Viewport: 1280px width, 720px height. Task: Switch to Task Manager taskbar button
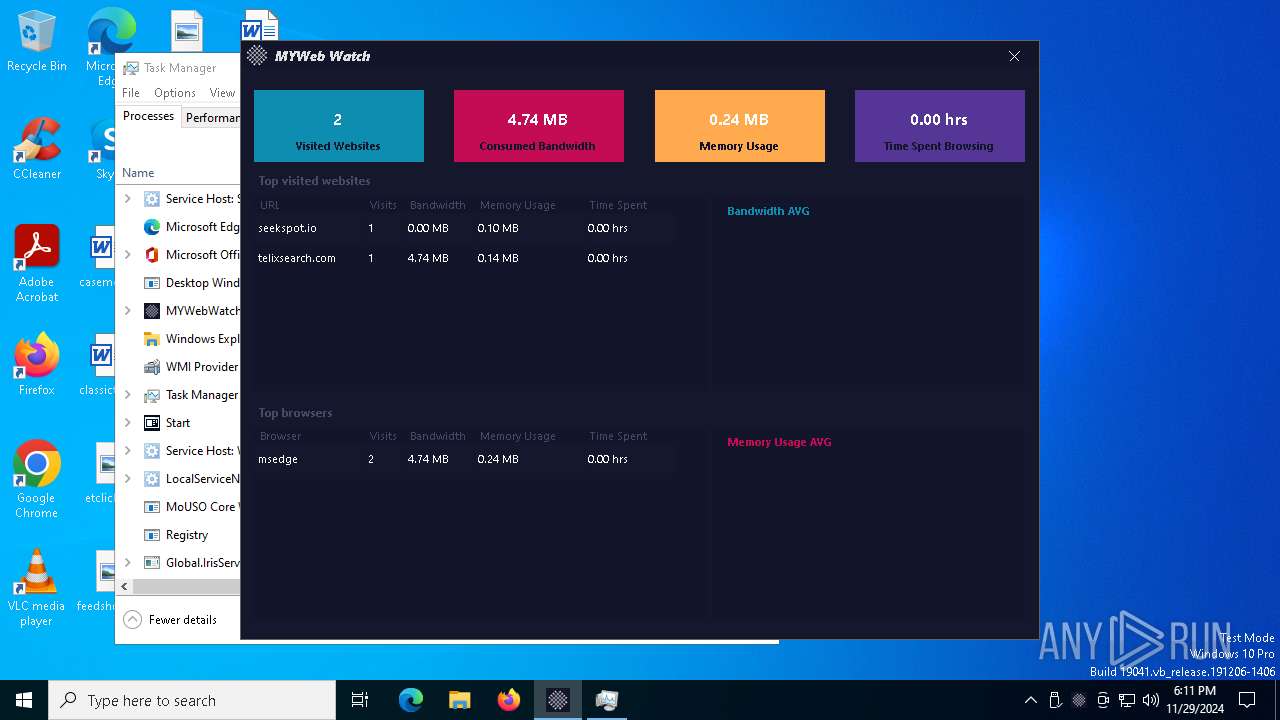pos(607,700)
